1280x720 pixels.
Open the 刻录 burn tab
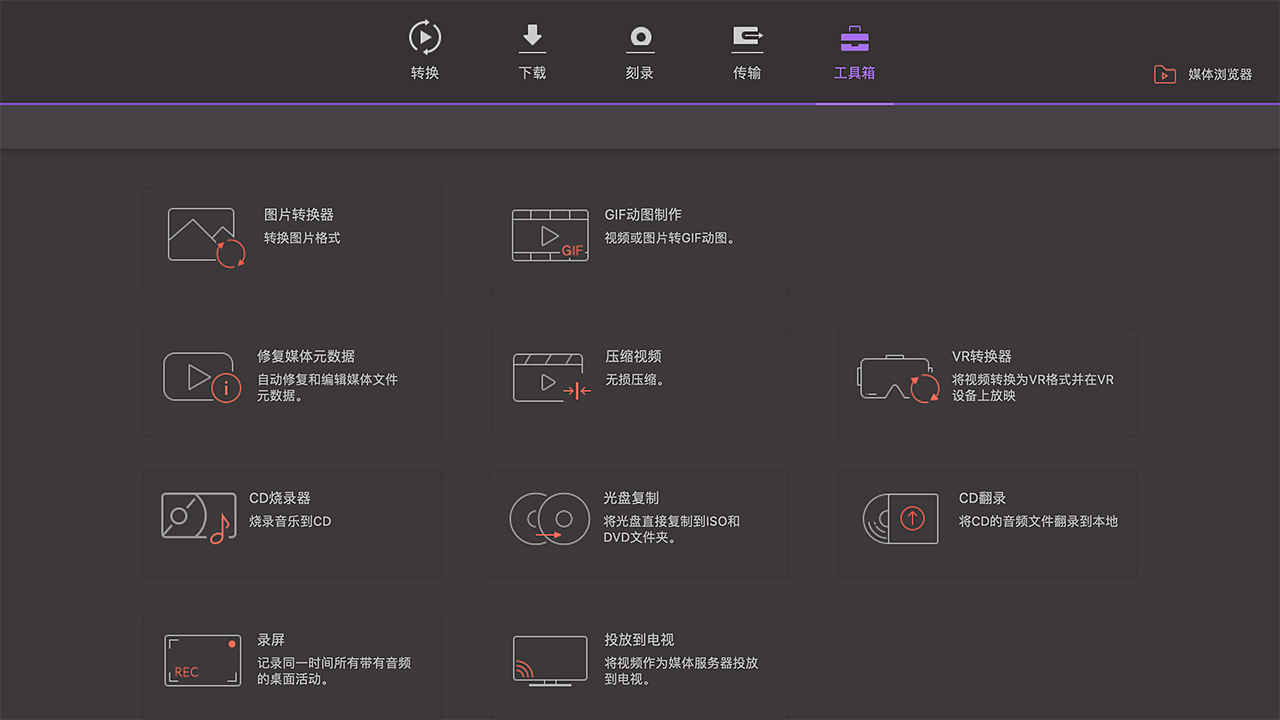click(x=640, y=52)
